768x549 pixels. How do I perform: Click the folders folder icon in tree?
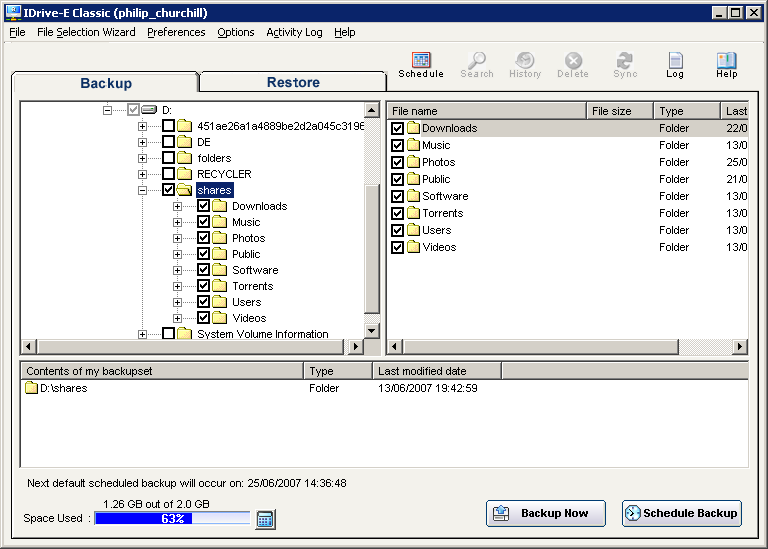(x=184, y=158)
